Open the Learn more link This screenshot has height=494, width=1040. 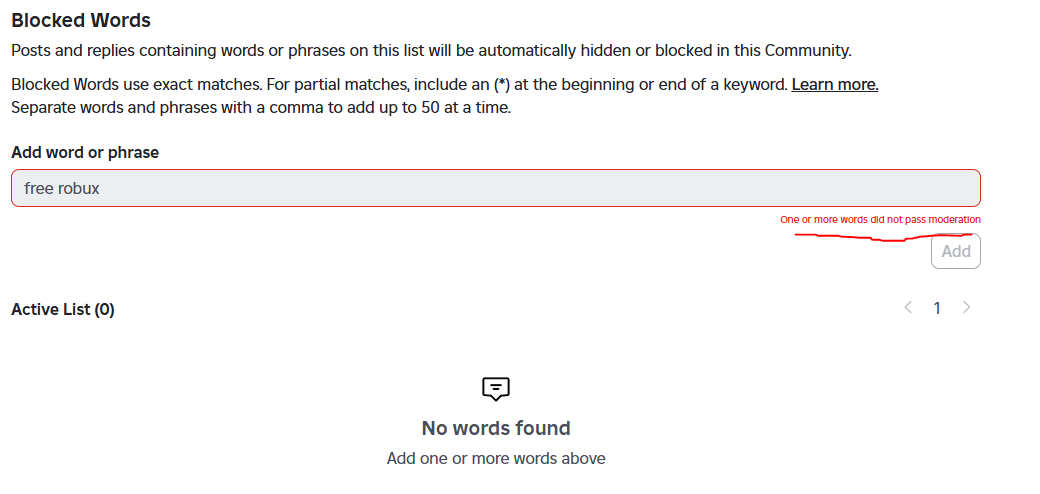[x=834, y=85]
